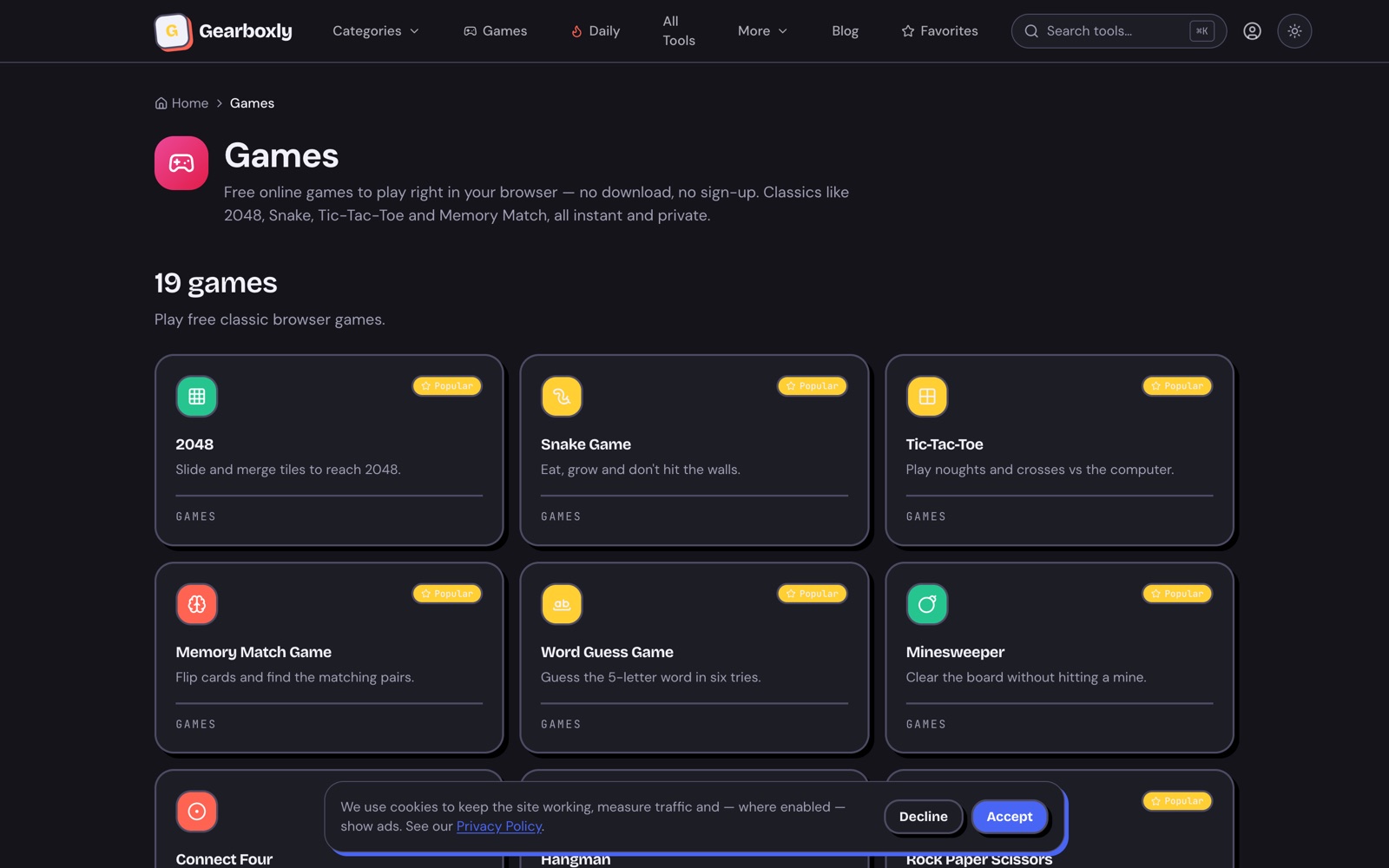
Task: Click the Games controller icon in navbar
Action: point(470,31)
